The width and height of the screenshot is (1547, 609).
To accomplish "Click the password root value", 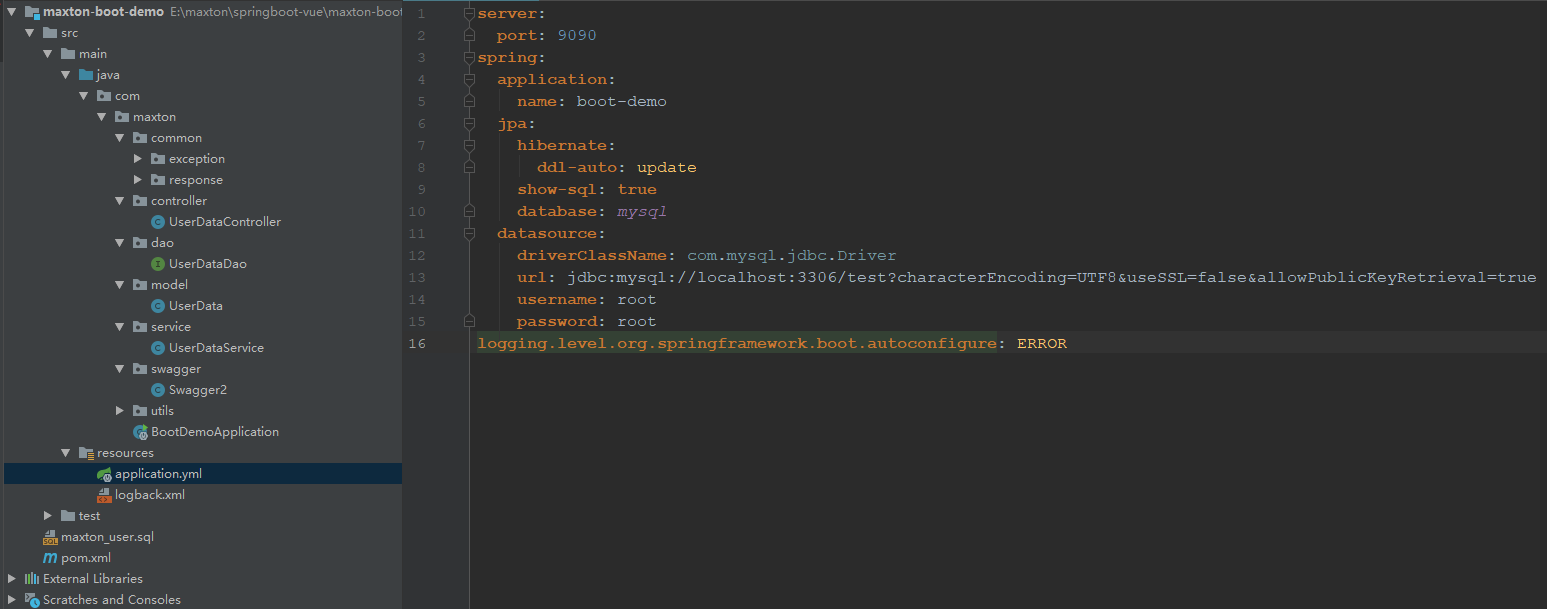I will click(637, 321).
